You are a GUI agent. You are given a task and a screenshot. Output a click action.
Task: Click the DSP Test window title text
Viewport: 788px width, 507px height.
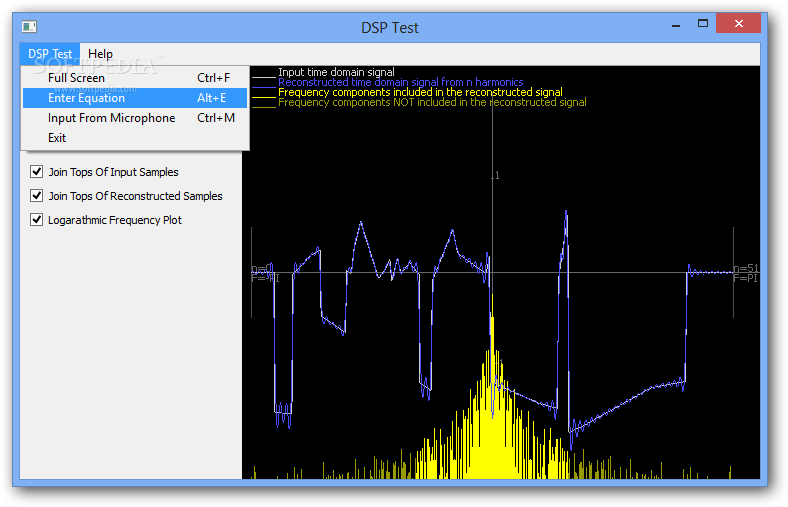(x=390, y=27)
